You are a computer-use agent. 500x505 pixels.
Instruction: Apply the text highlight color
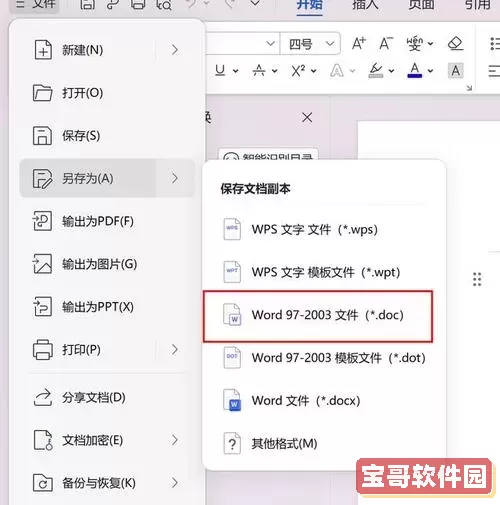[x=376, y=71]
